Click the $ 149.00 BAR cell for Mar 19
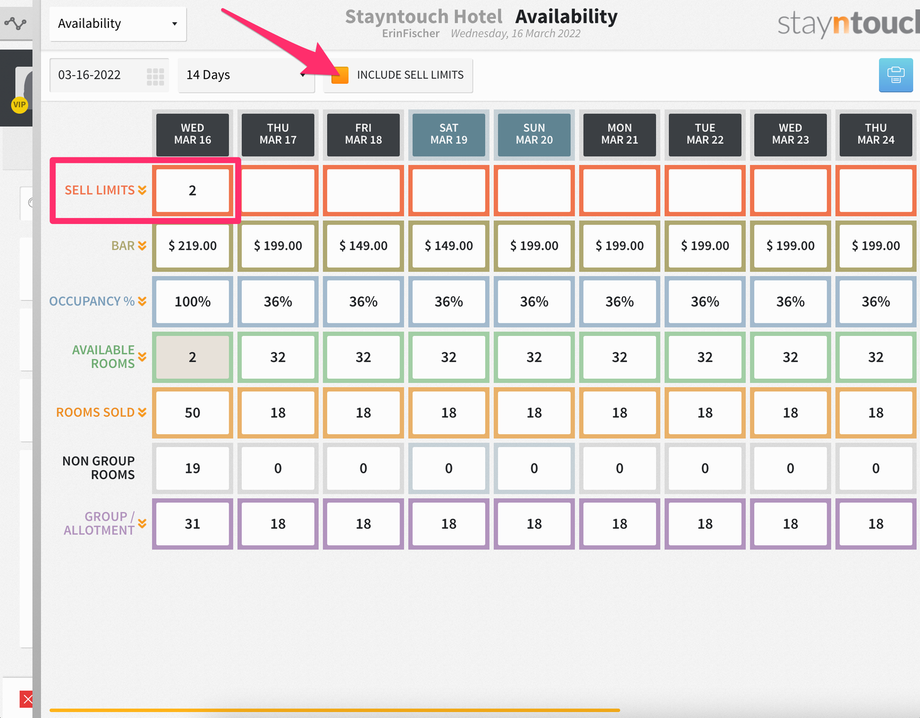920x718 pixels. (x=449, y=246)
